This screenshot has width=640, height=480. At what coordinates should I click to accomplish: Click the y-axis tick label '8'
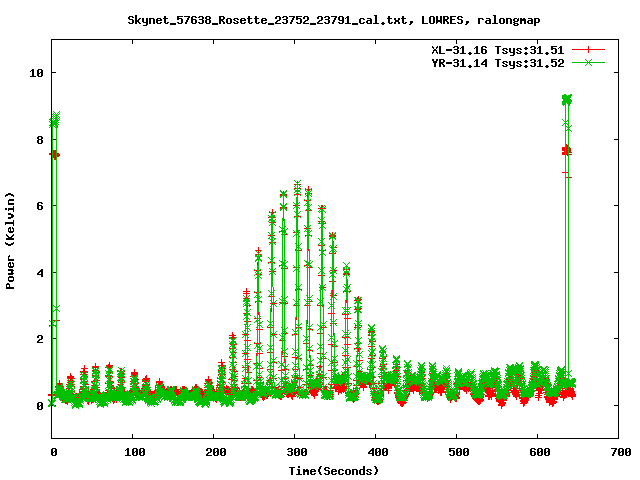click(x=40, y=140)
